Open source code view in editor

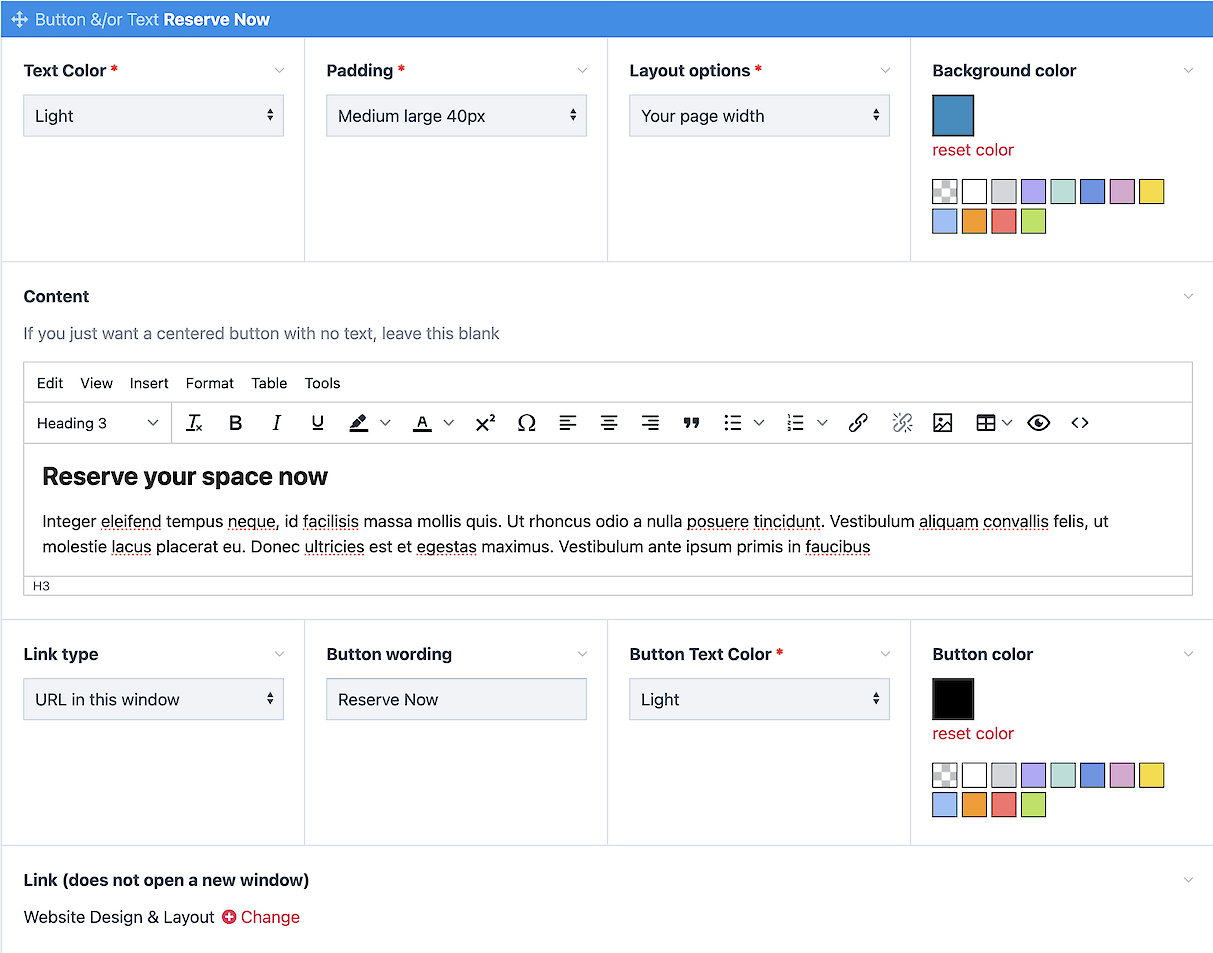click(x=1080, y=423)
